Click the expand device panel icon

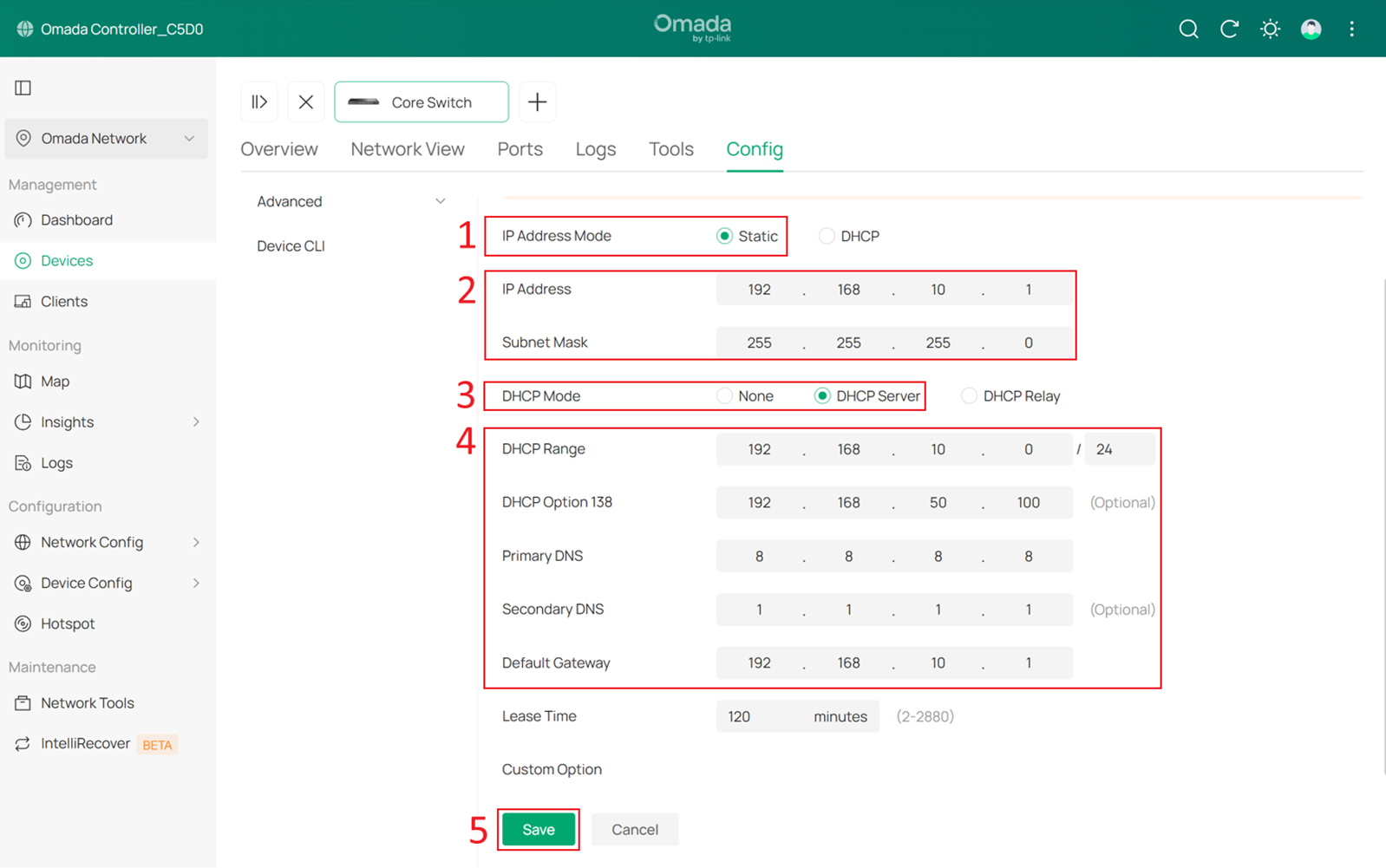[259, 102]
